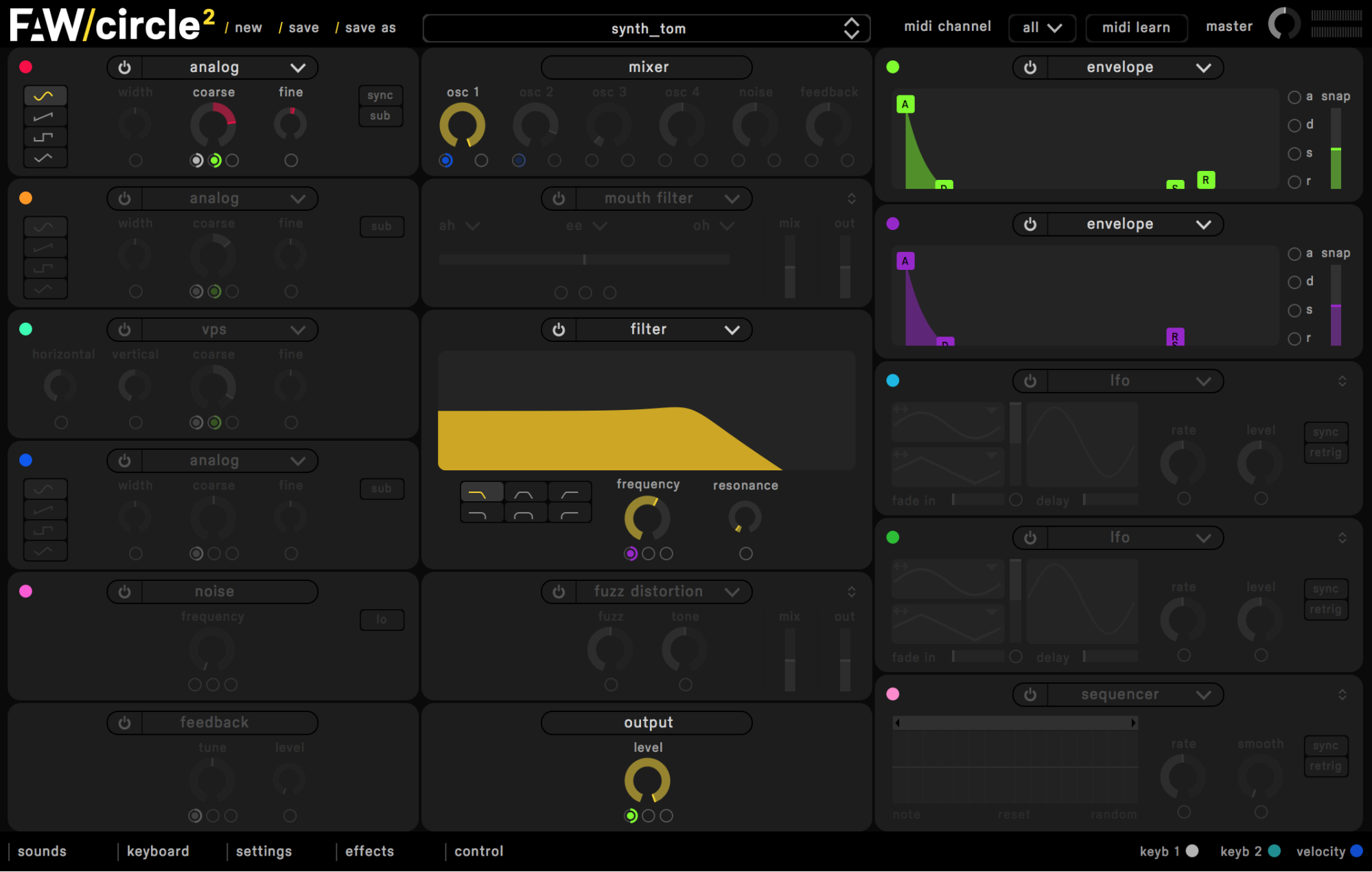
Task: Select sine waveform on oscillator 1
Action: (x=45, y=95)
